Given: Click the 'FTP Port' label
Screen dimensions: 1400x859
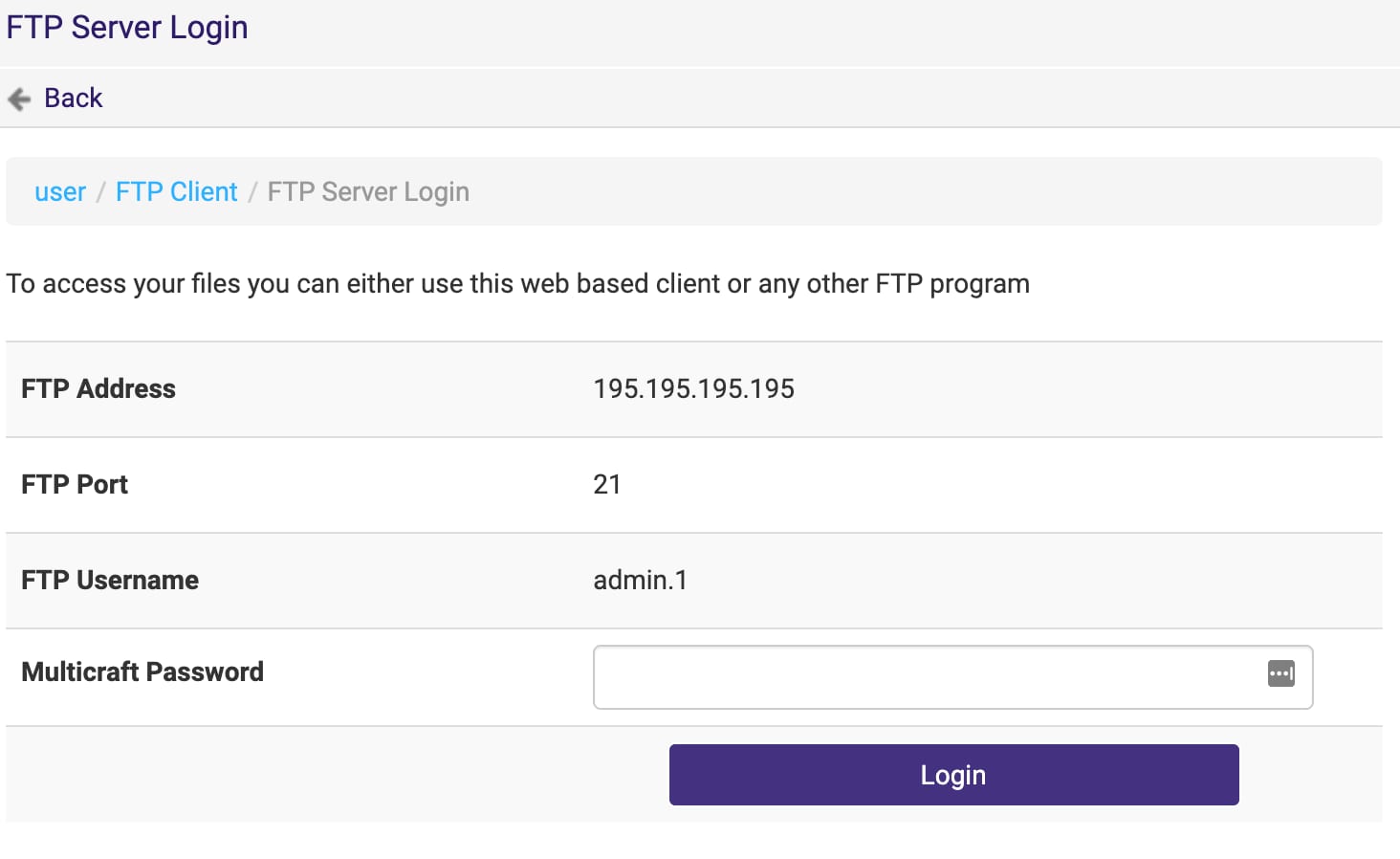Looking at the screenshot, I should (75, 485).
